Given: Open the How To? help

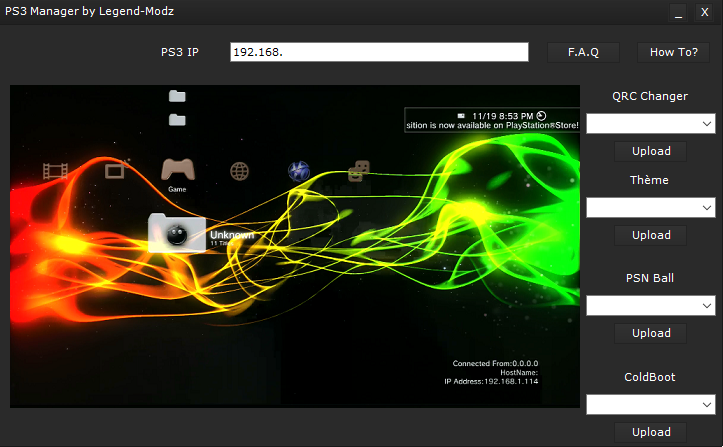Looking at the screenshot, I should point(673,52).
